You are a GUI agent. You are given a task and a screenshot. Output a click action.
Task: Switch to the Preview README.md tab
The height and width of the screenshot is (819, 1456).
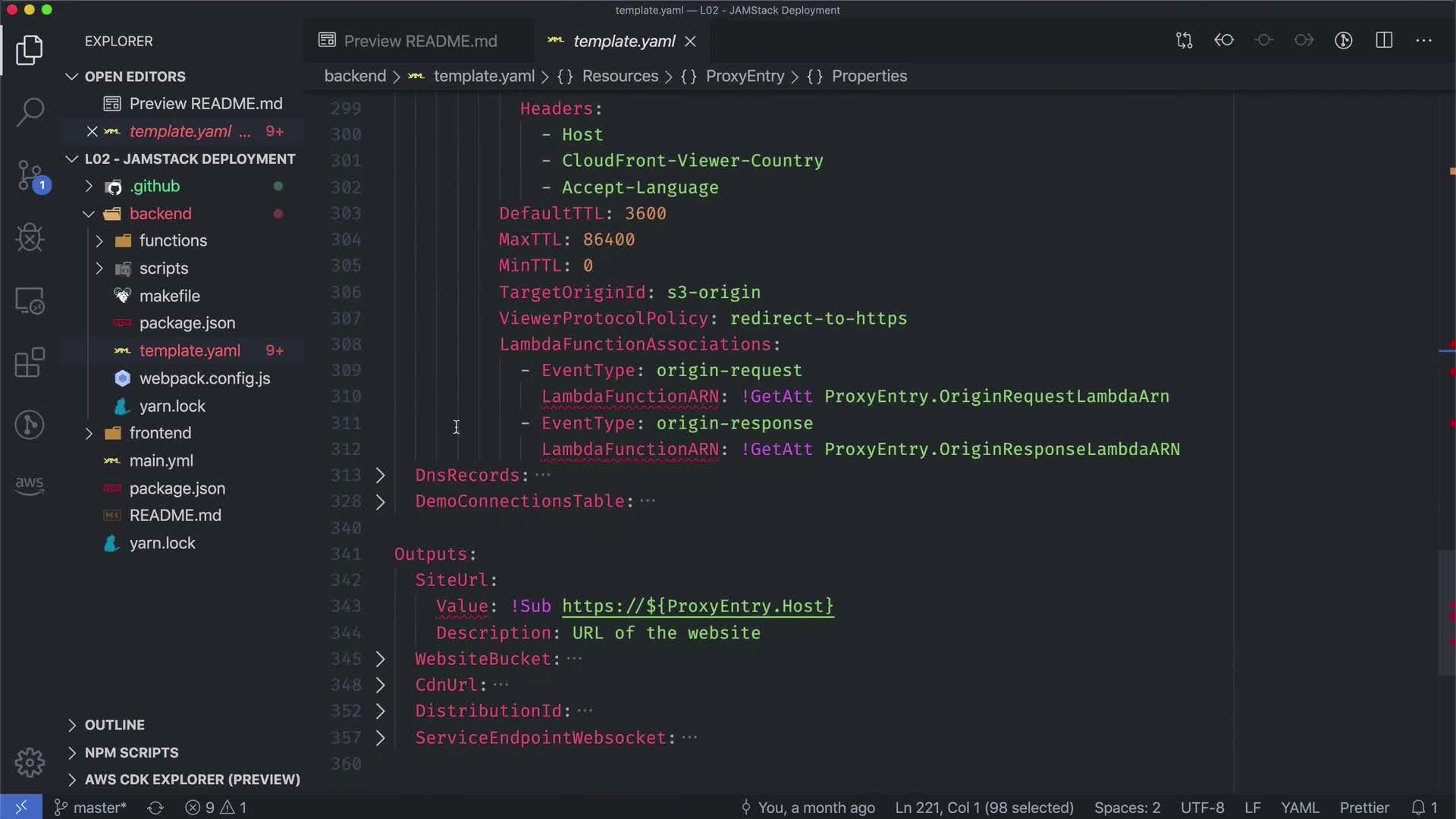click(x=419, y=41)
